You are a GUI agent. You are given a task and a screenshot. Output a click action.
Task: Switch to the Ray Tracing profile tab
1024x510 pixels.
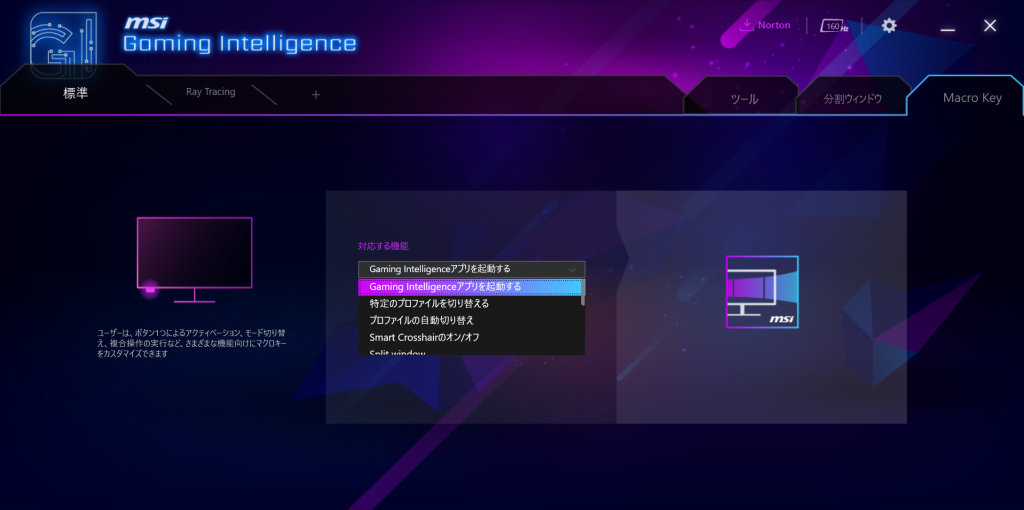click(x=210, y=92)
